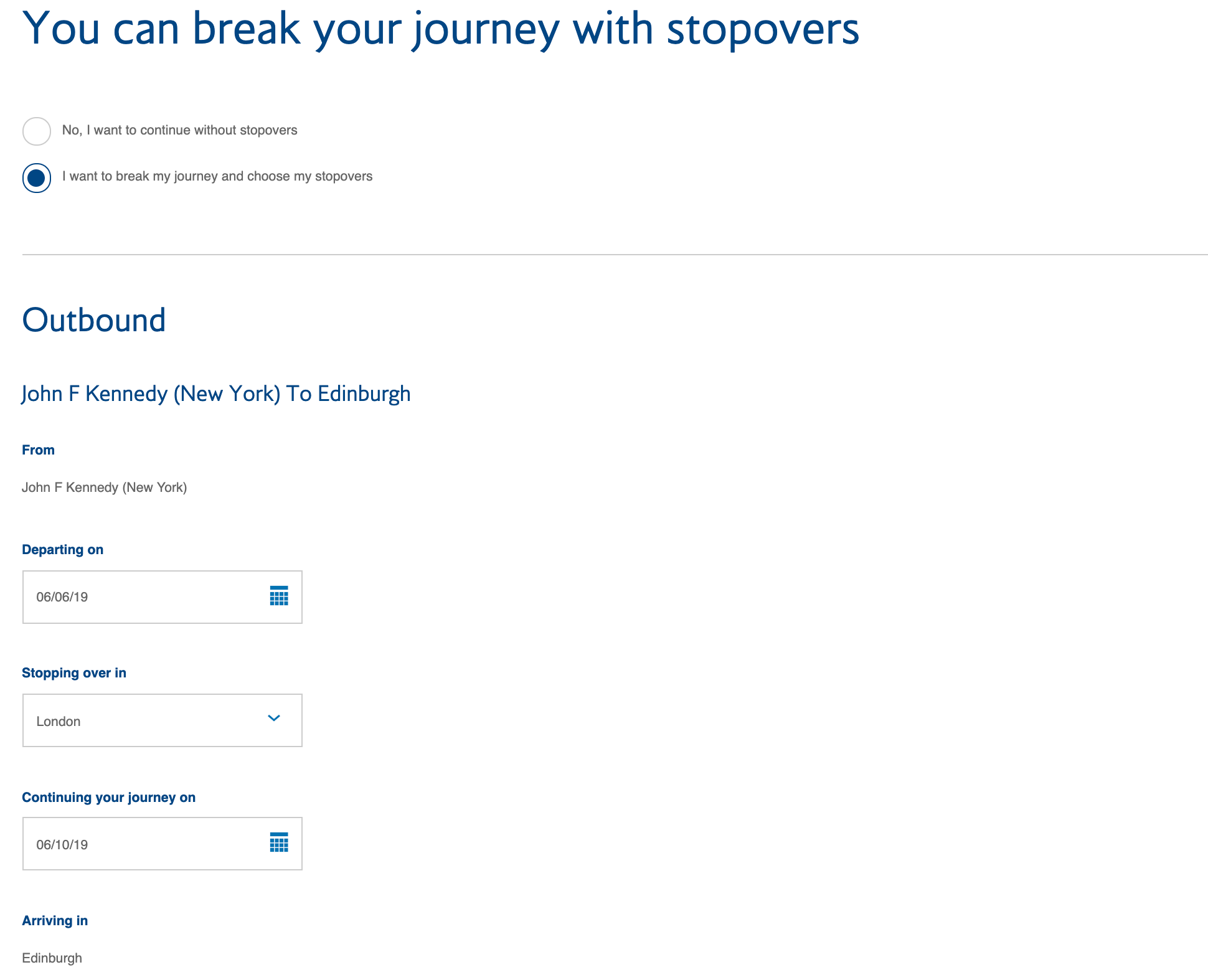Expand the chevron arrow in the London box
This screenshot has height=980, width=1208.
274,719
